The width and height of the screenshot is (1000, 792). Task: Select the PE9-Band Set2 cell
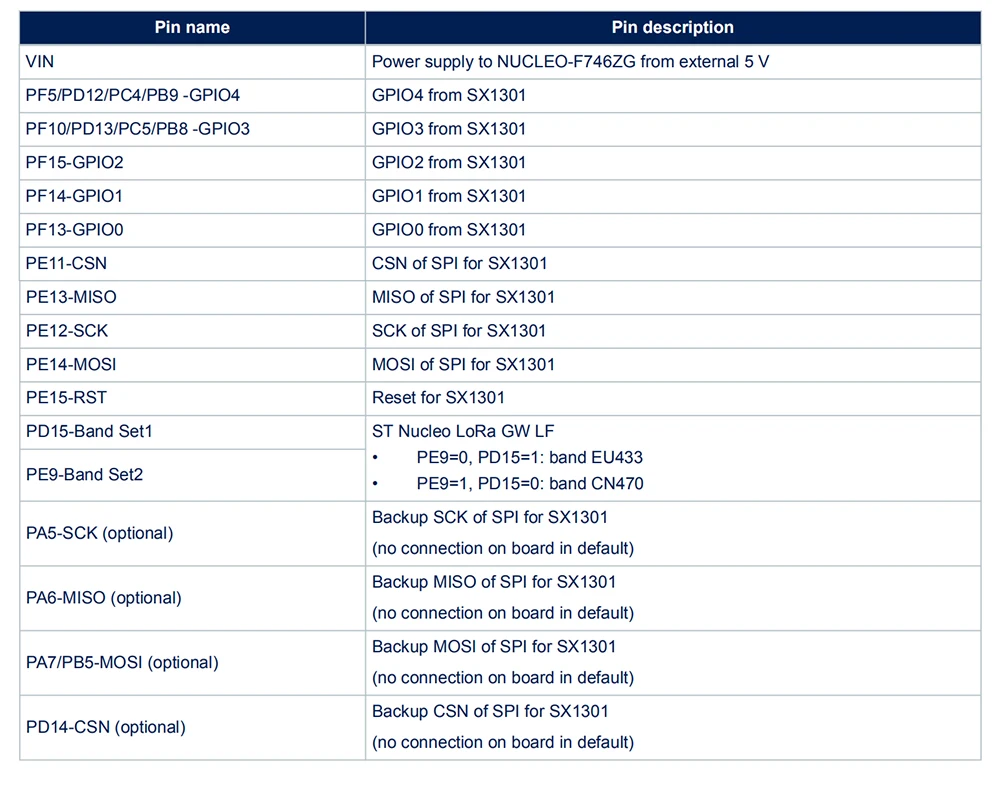pos(84,475)
